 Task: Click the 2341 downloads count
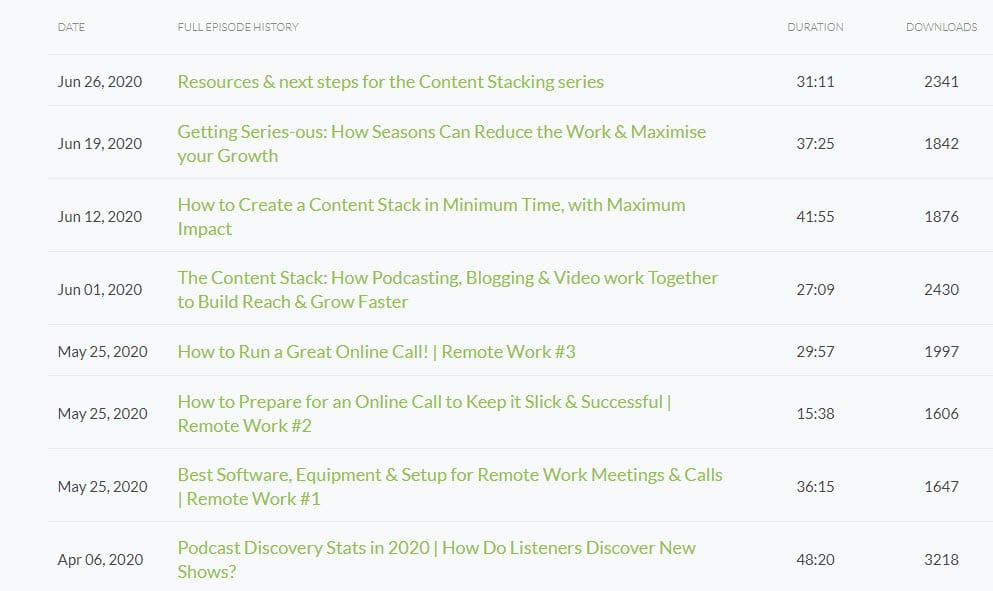pos(940,81)
